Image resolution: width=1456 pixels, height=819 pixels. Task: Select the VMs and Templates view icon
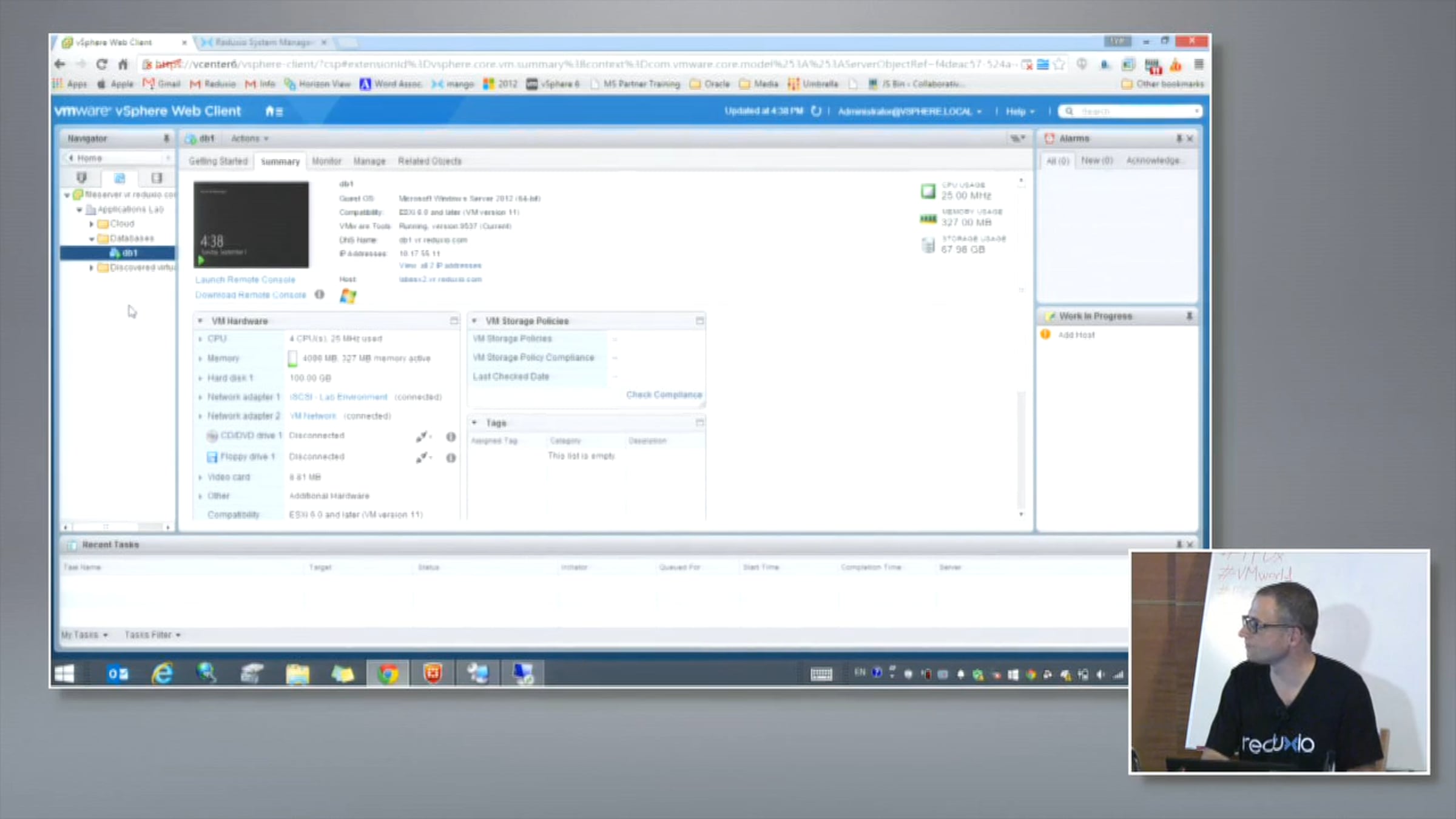120,178
